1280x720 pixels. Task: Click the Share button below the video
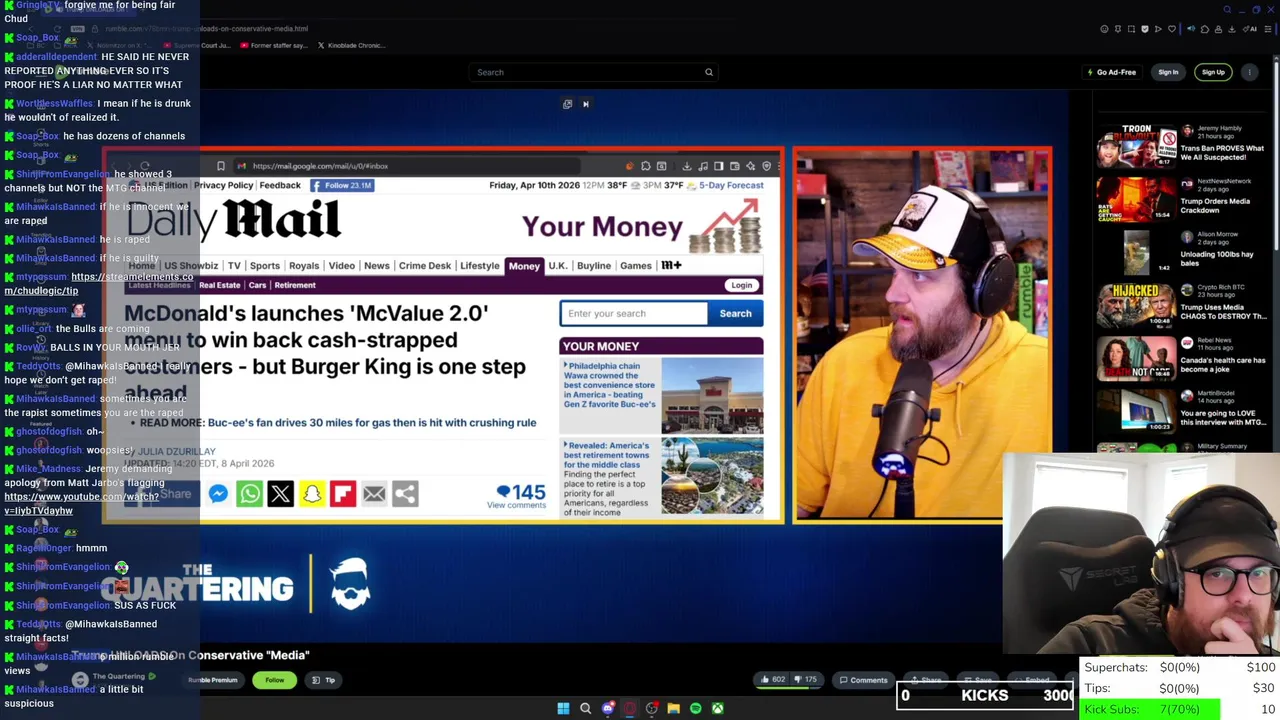coord(926,680)
